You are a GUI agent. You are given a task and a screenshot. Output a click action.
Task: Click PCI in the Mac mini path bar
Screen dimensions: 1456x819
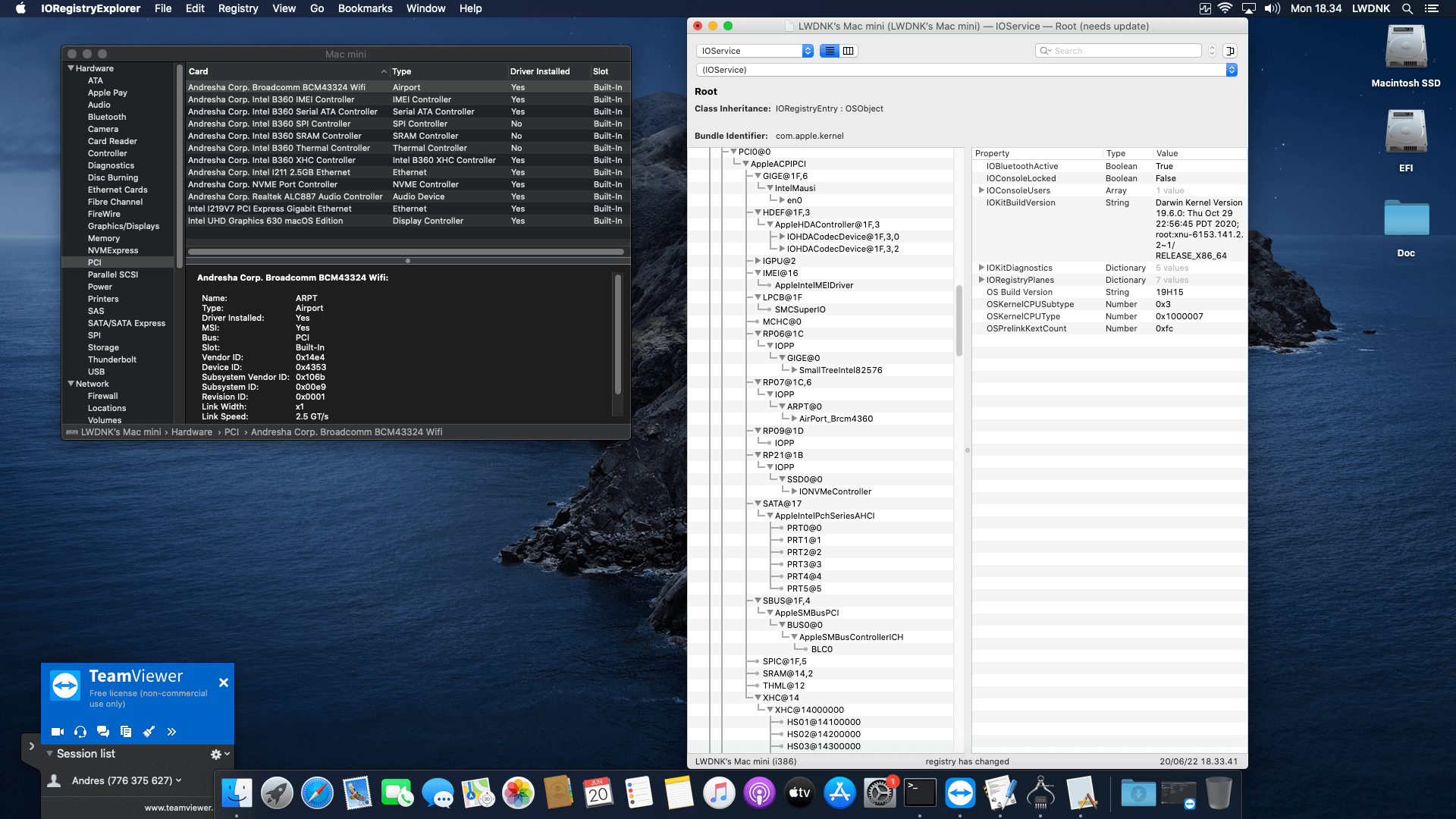231,432
